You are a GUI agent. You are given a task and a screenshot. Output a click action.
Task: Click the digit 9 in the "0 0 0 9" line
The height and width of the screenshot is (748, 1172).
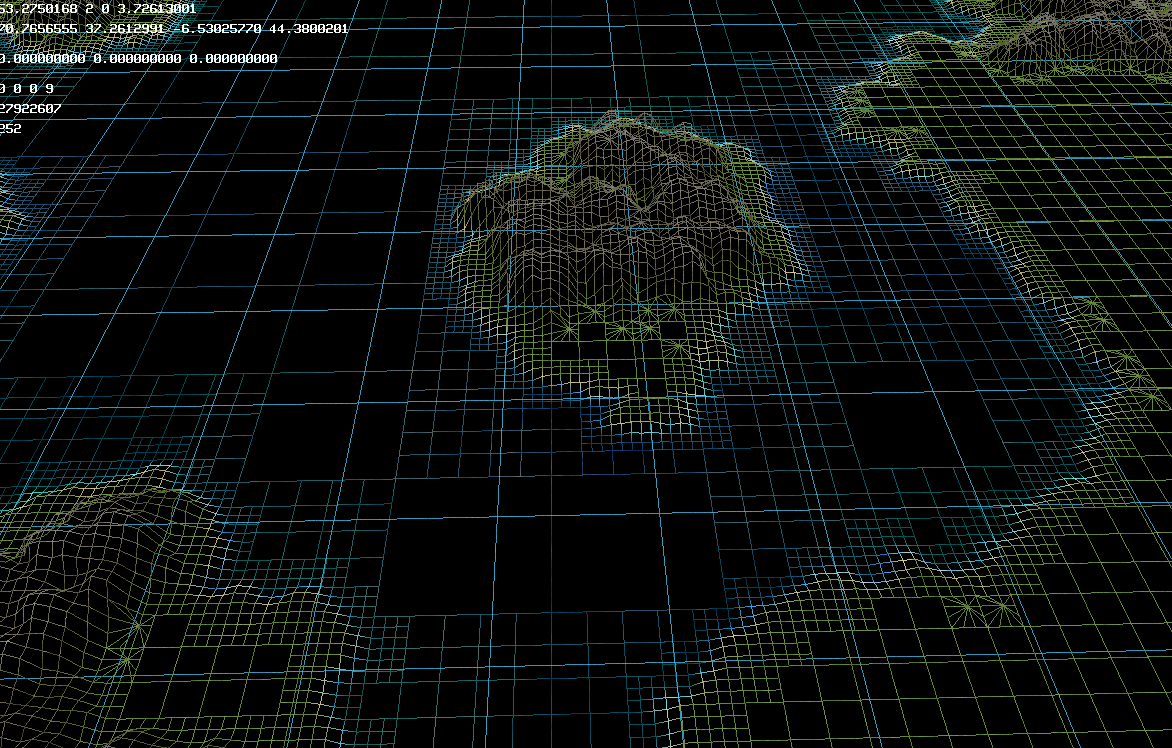point(49,89)
